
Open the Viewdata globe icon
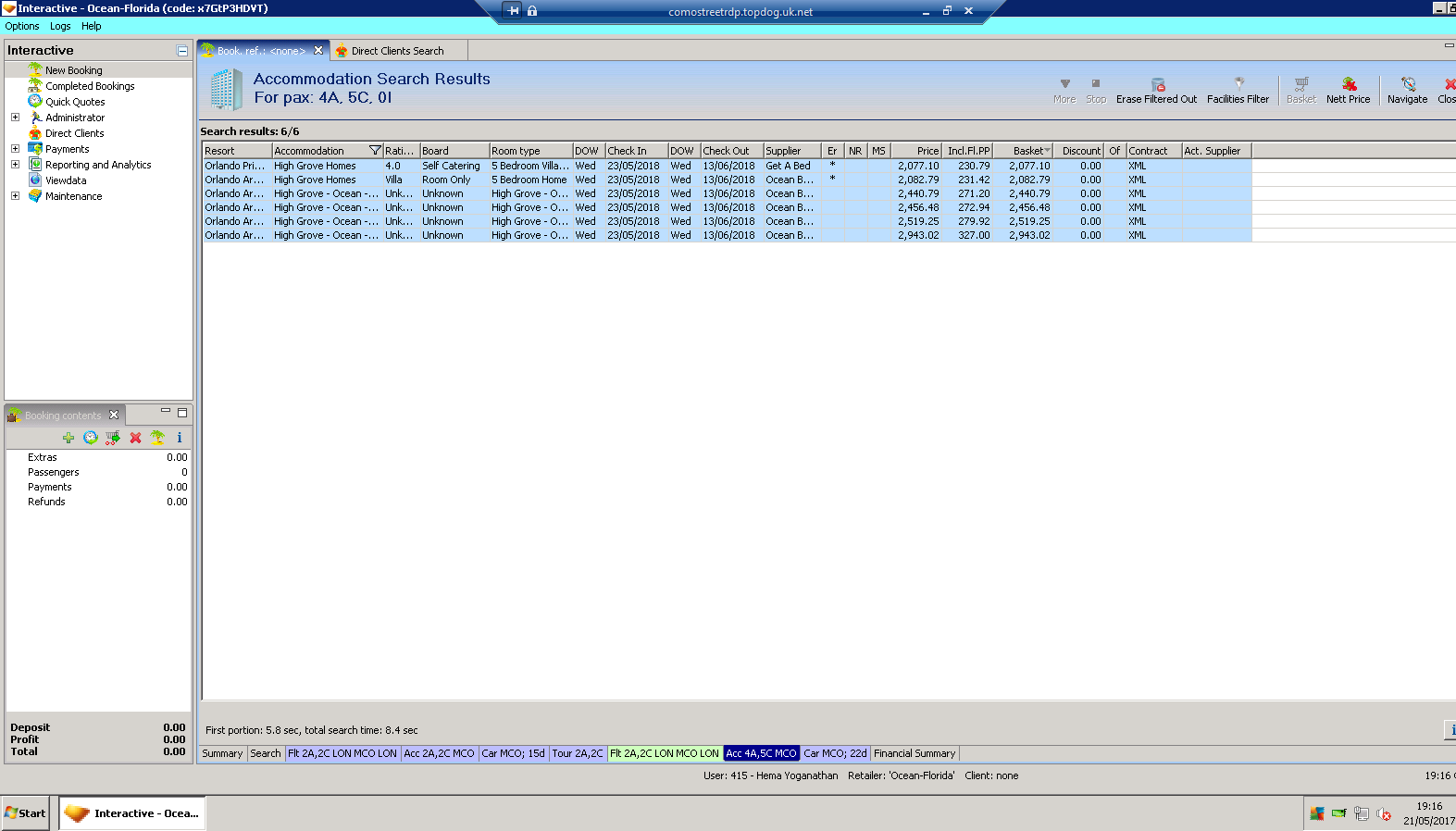35,180
